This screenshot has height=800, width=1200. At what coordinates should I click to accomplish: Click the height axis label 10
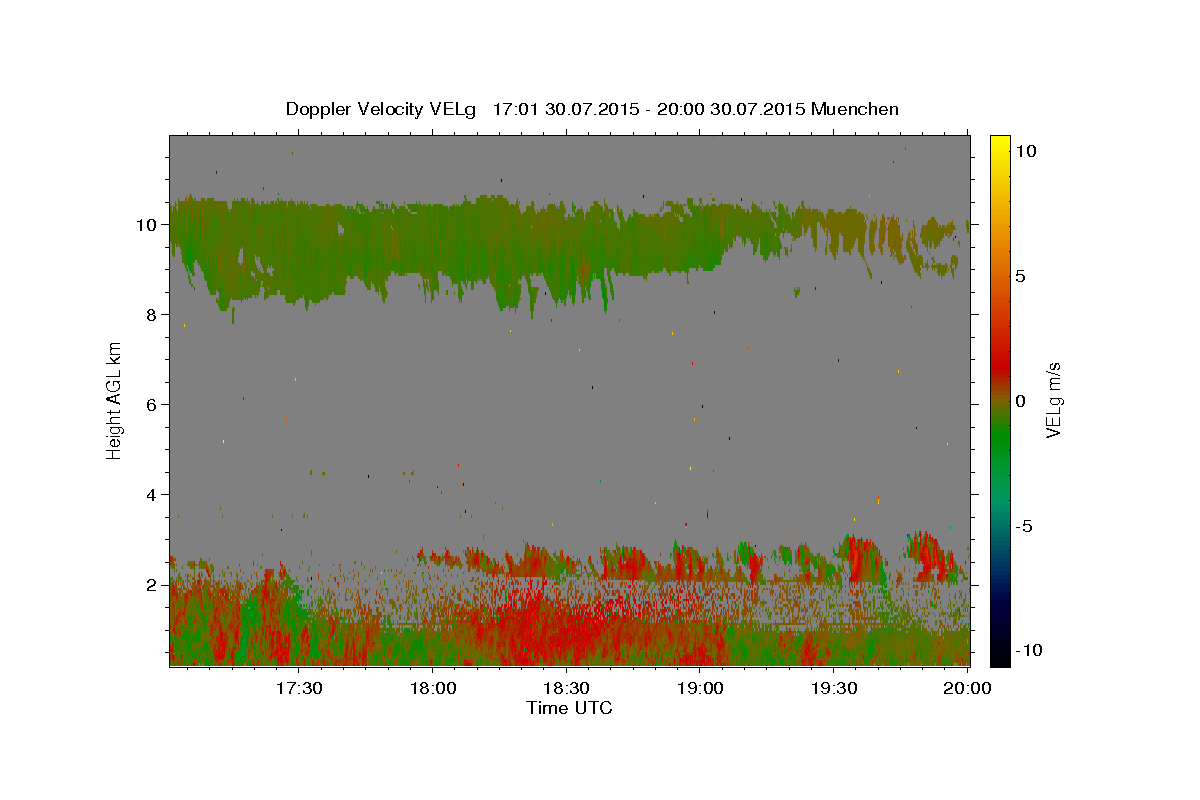[x=147, y=225]
